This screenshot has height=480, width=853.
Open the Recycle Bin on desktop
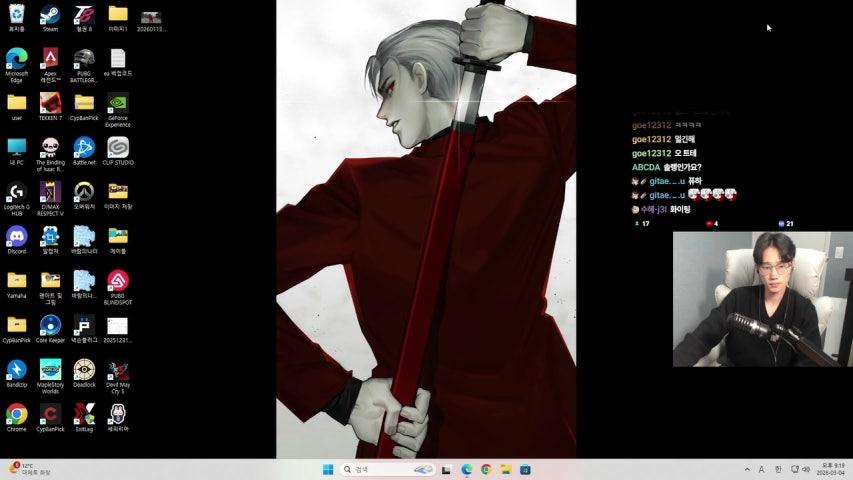coord(16,15)
